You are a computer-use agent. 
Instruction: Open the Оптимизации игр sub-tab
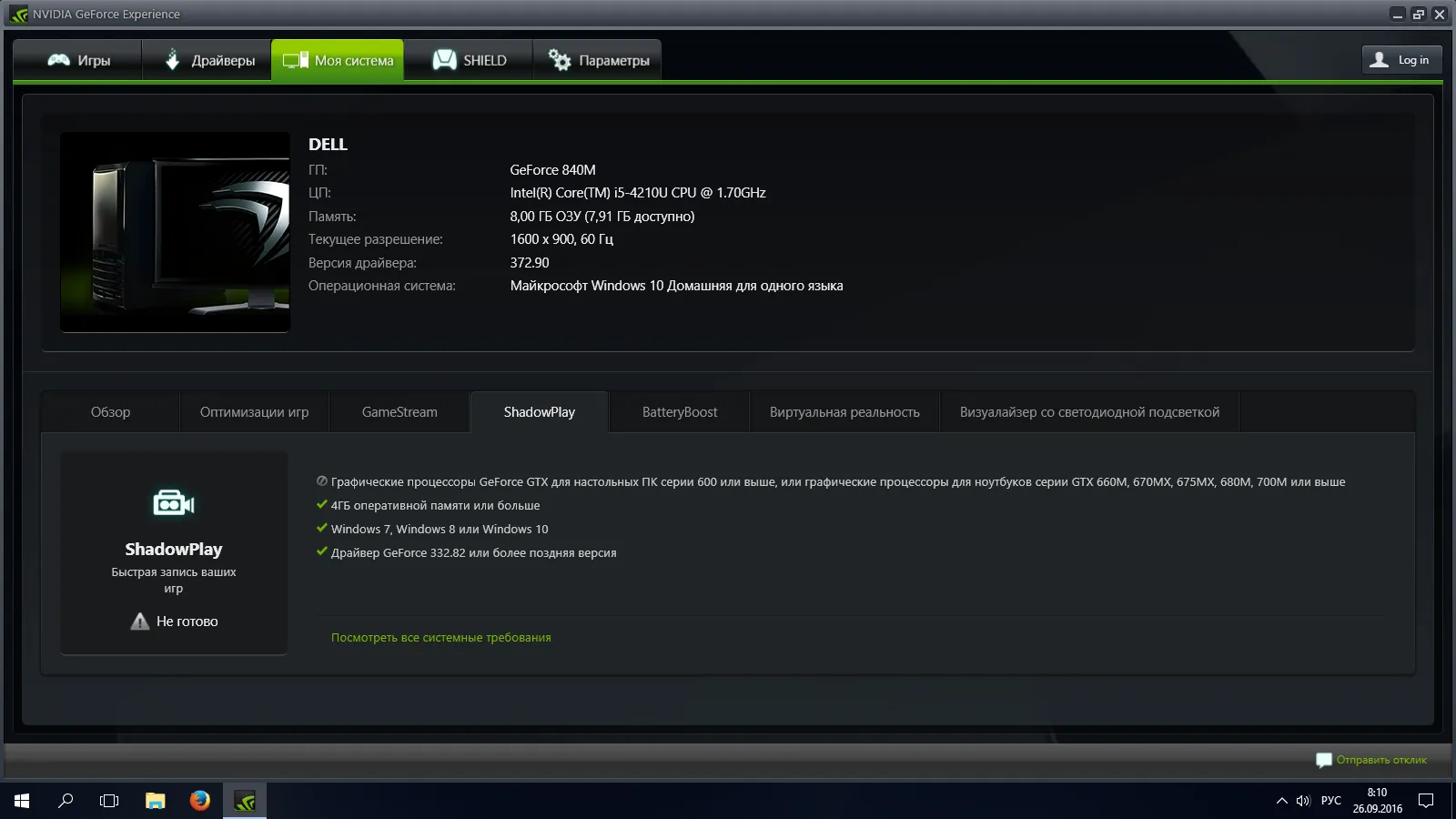(x=254, y=412)
